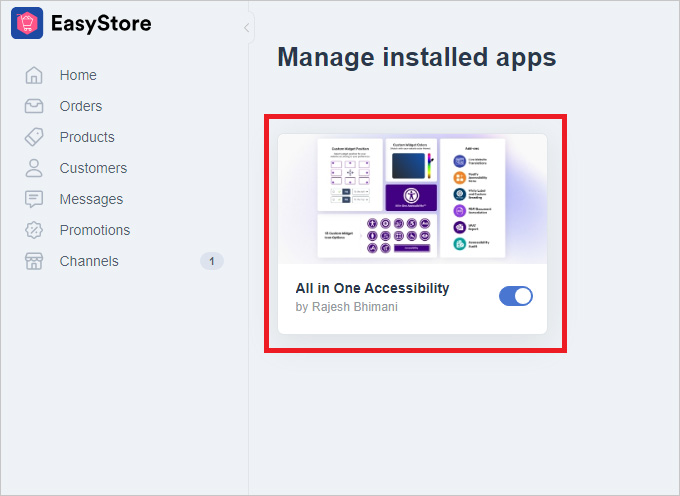Click the 'by Rajesh Bhimani' author text
Screen dimensions: 680x496
(347, 307)
